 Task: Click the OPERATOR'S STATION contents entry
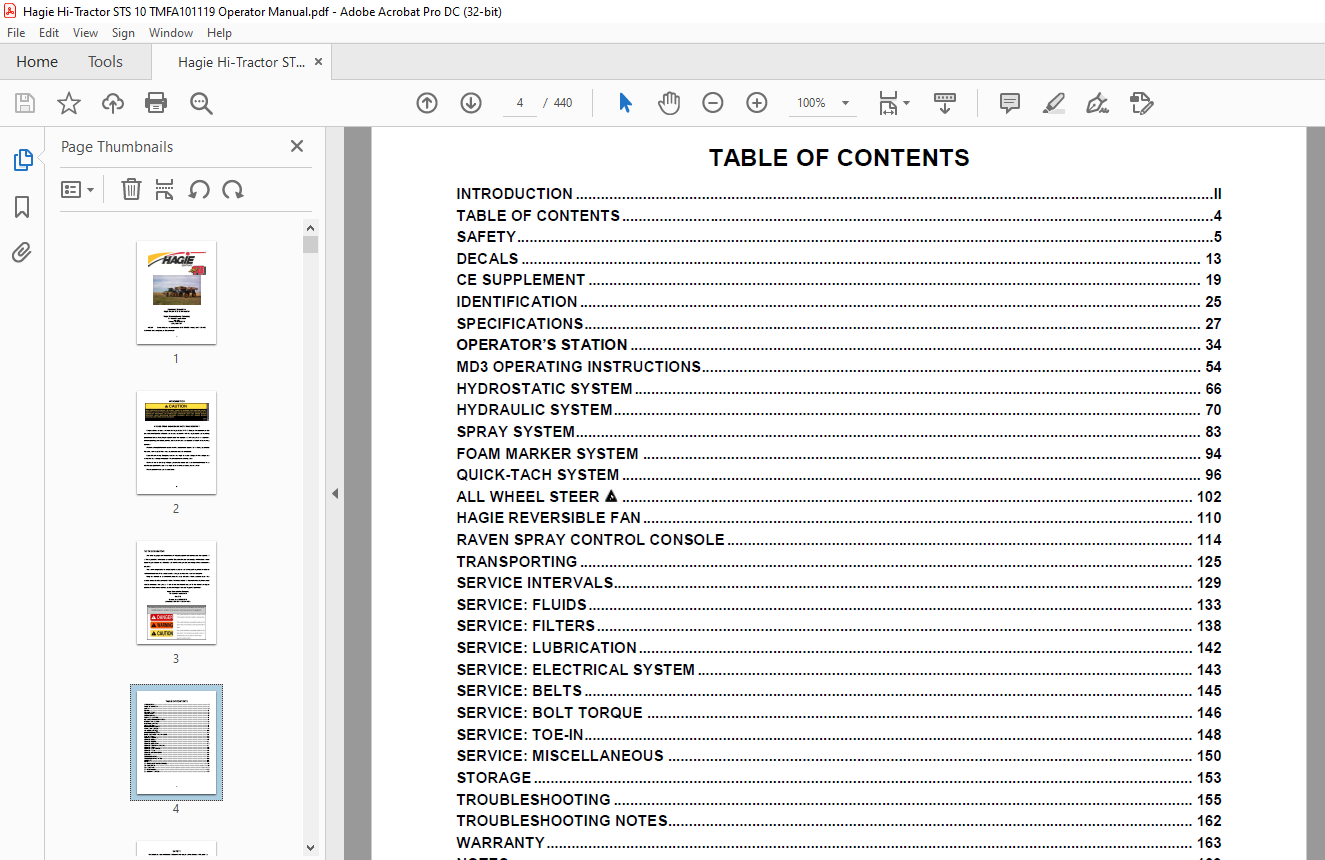tap(839, 345)
